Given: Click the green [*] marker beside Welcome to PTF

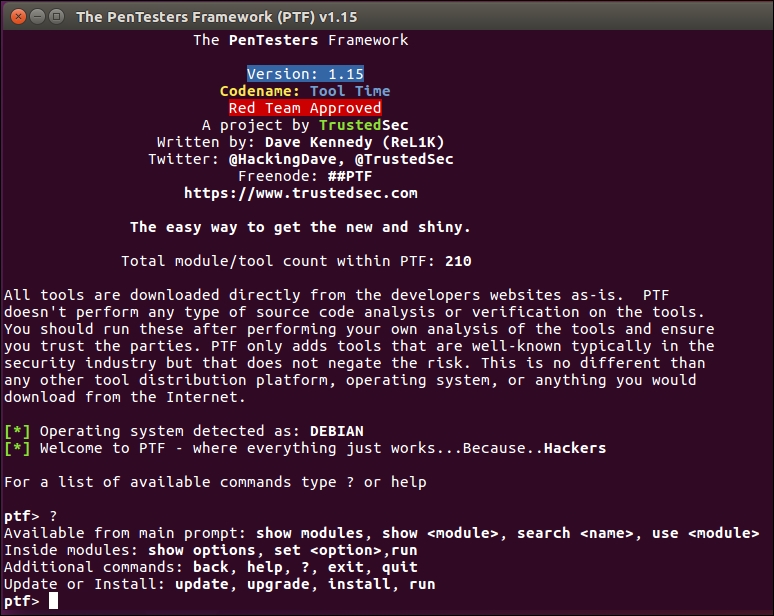Looking at the screenshot, I should [x=16, y=448].
